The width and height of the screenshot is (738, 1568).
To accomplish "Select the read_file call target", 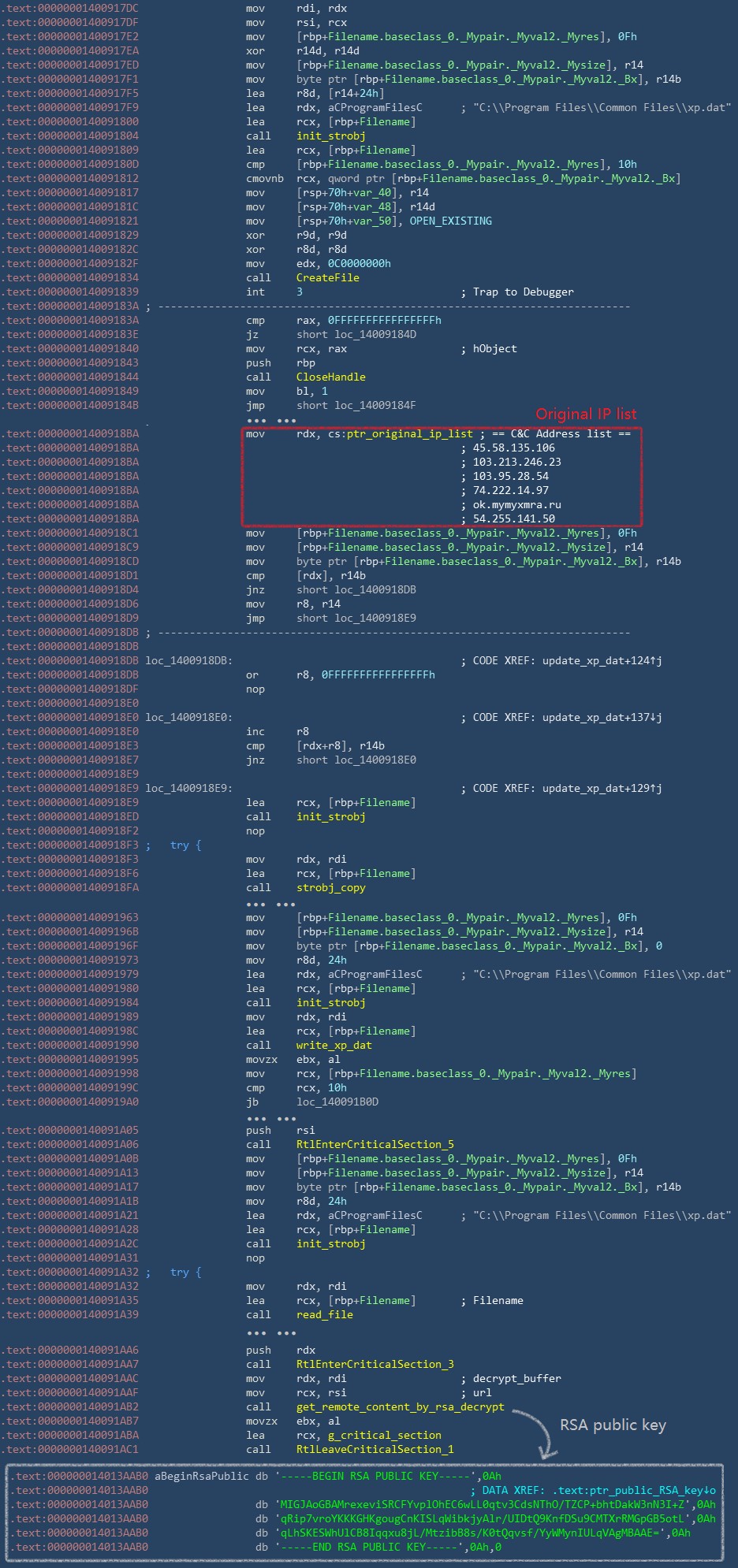I will (324, 1314).
